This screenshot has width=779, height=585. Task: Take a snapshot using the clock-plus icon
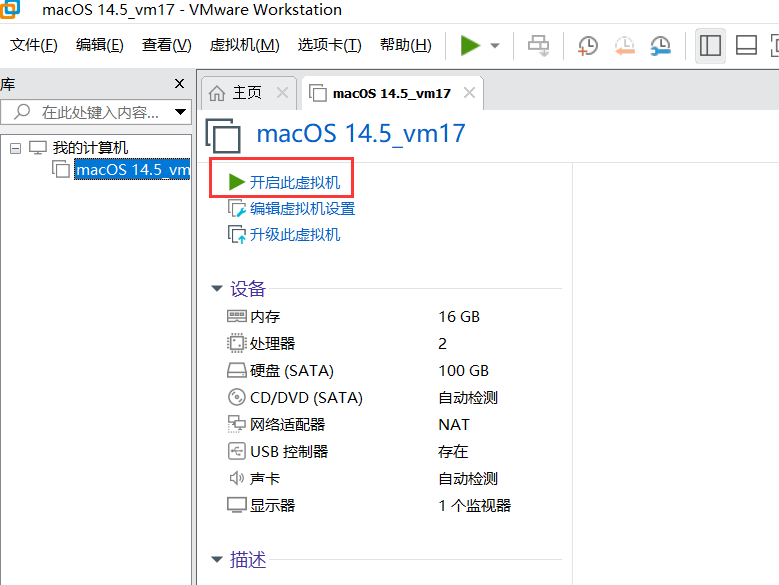(588, 45)
